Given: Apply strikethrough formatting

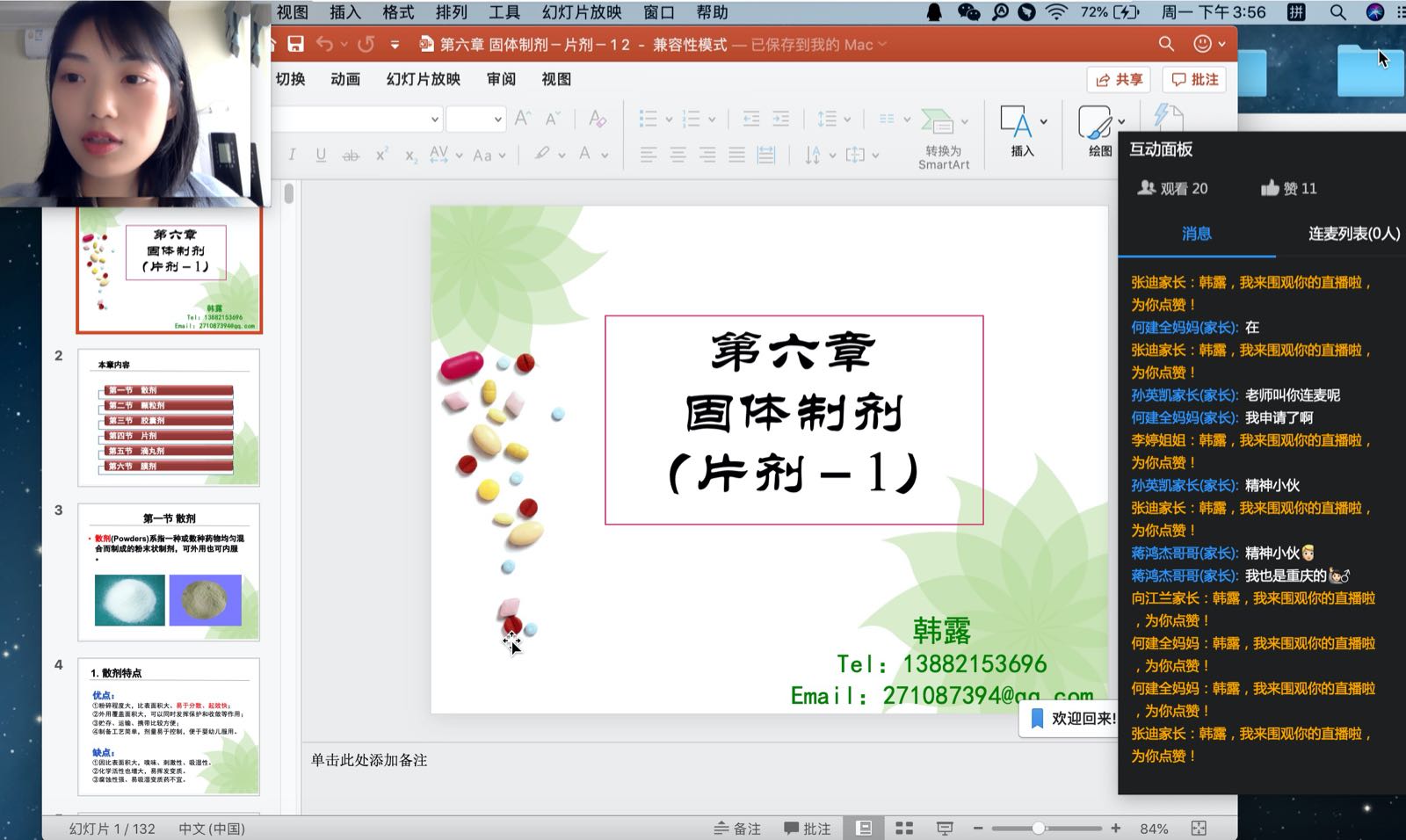Looking at the screenshot, I should [351, 156].
